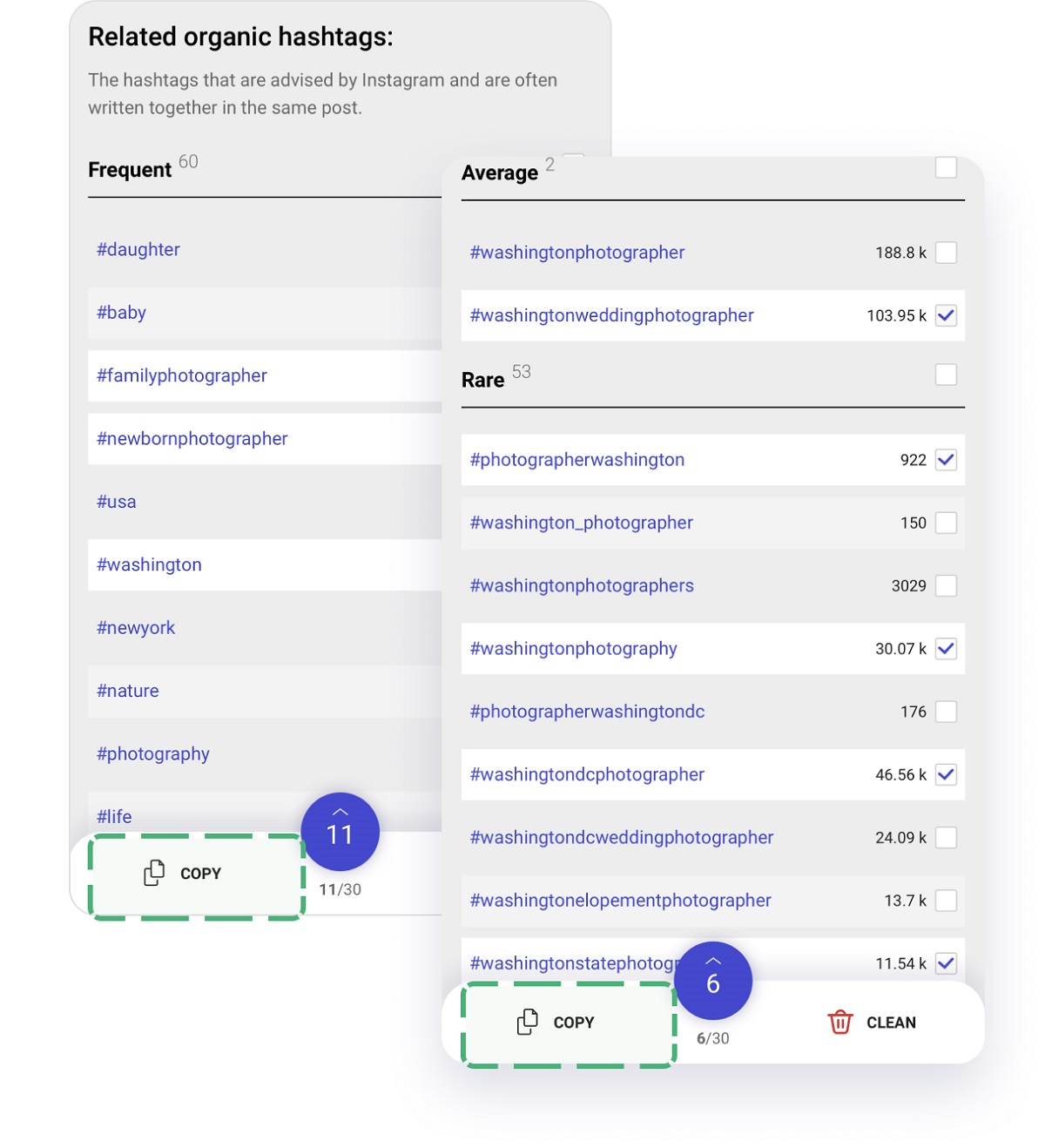Viewport: 1045px width, 1148px height.
Task: Click the 6/30 selection counter text
Action: pos(712,1038)
